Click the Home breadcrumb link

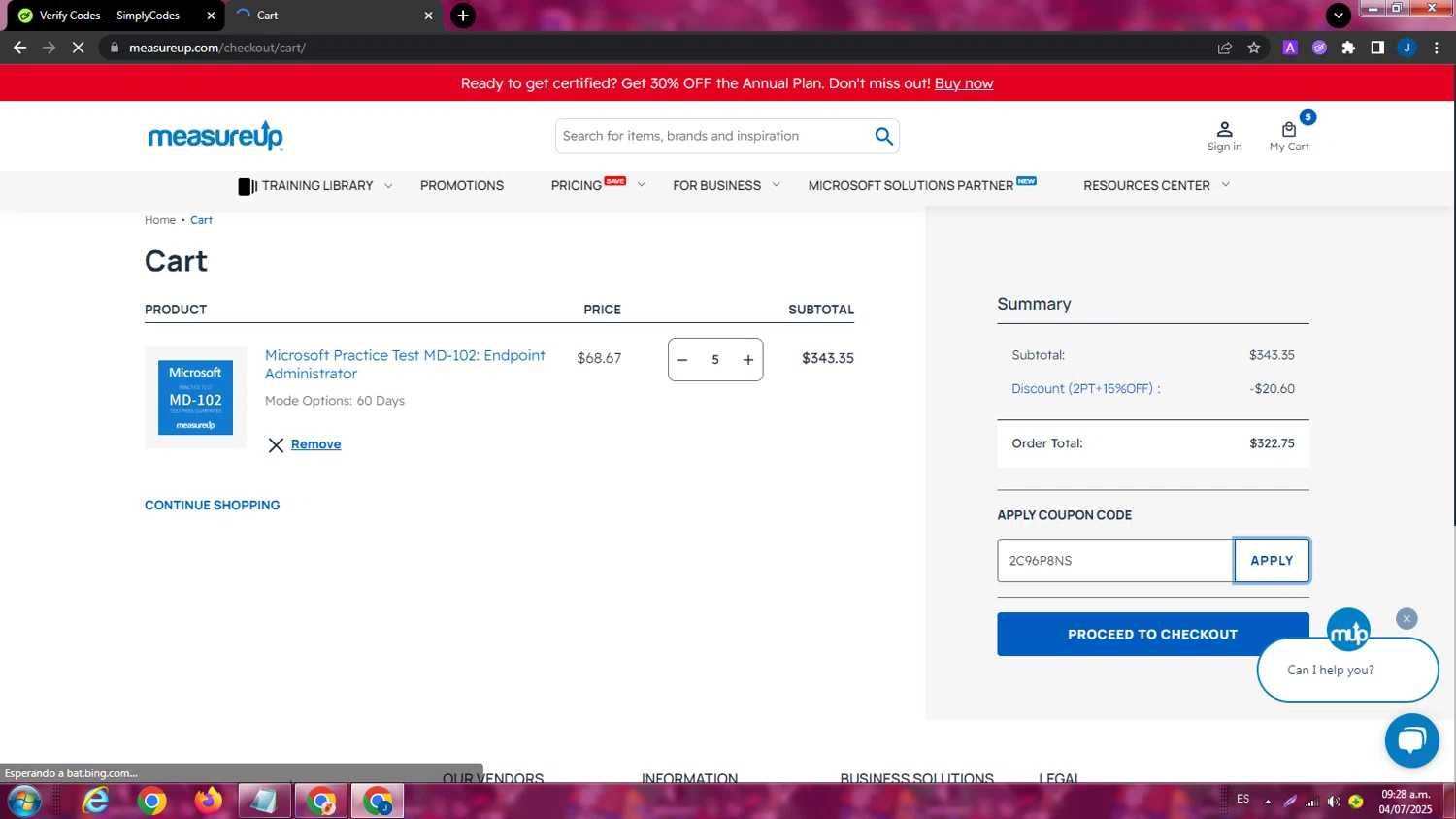[160, 220]
